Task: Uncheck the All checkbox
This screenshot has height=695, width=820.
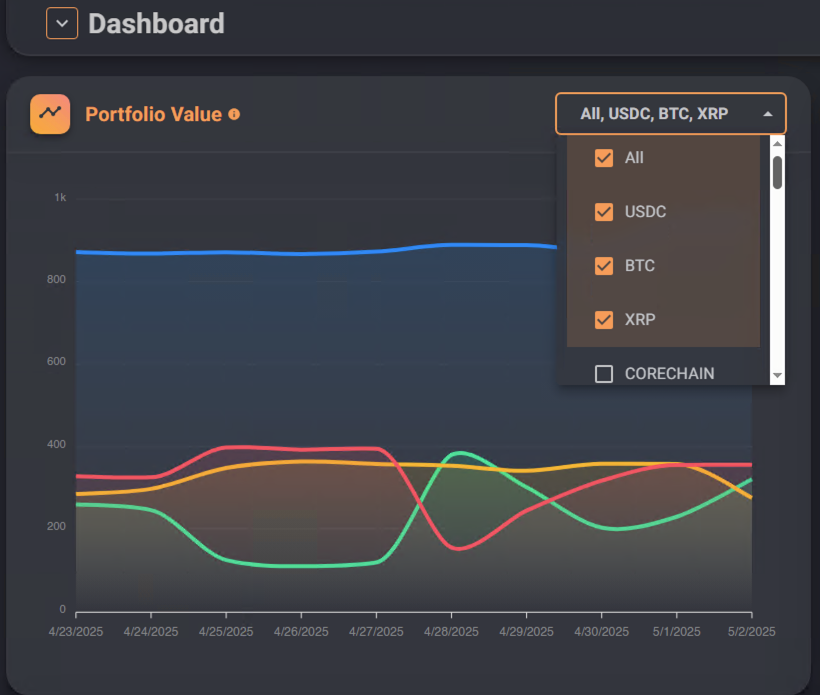Action: [x=604, y=158]
